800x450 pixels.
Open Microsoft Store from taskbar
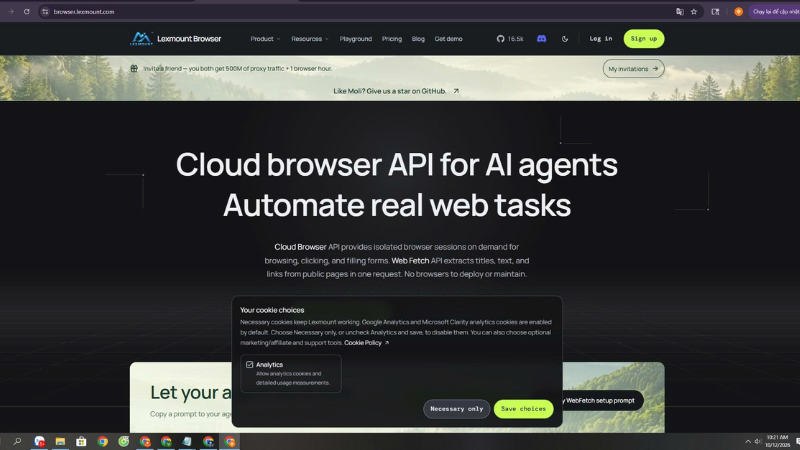[81, 441]
